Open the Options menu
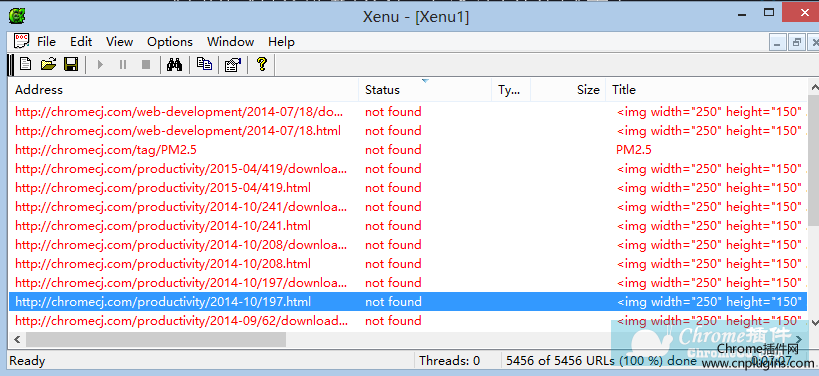Screen dimensions: 819x376 click(x=170, y=42)
